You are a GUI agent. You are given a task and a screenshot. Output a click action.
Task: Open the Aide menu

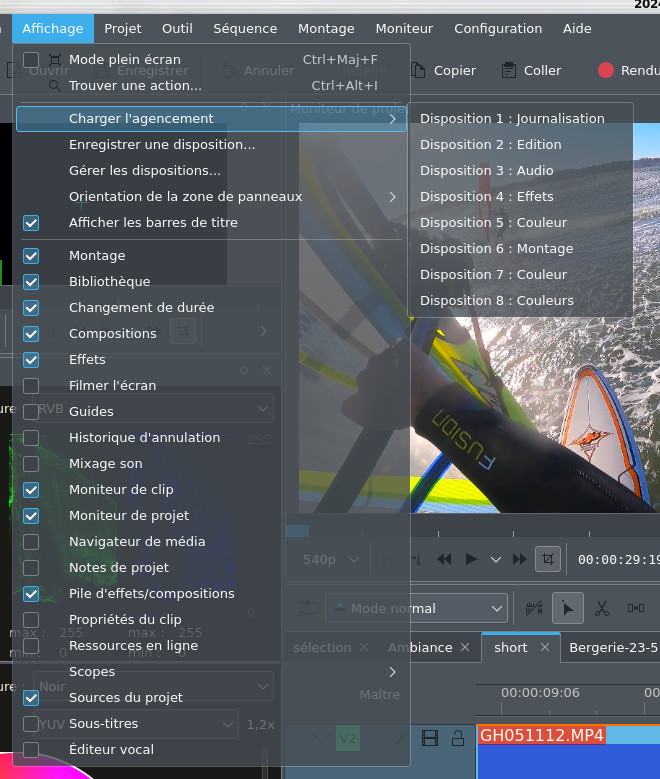[577, 29]
